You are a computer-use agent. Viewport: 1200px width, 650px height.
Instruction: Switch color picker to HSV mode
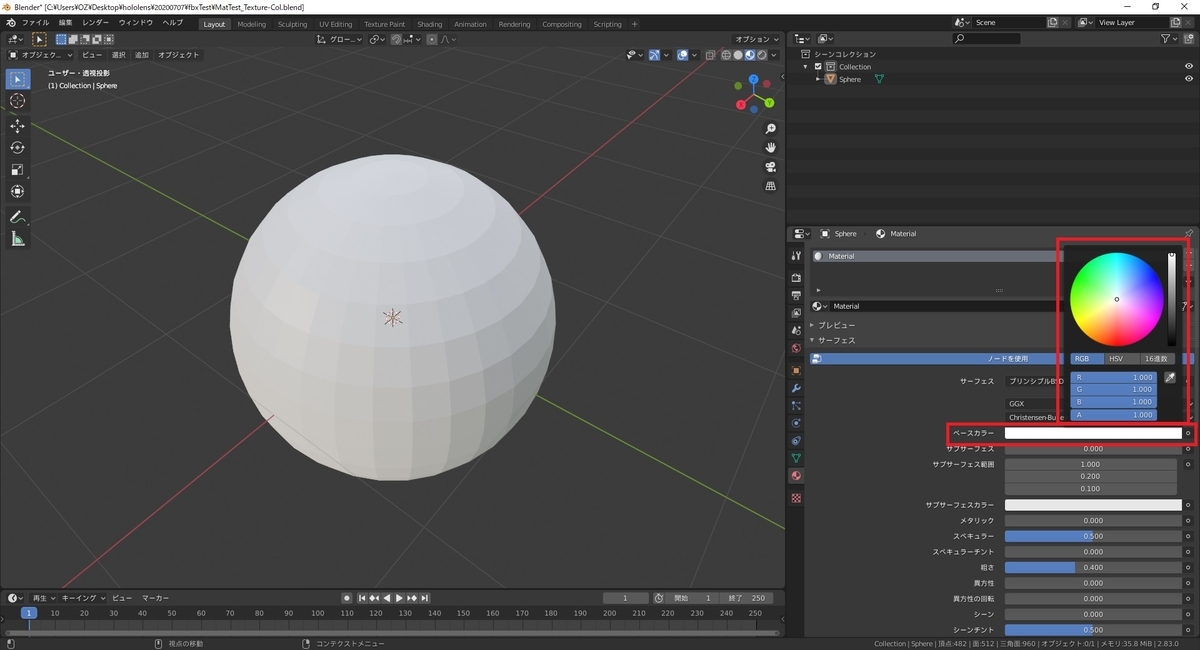coord(1121,358)
